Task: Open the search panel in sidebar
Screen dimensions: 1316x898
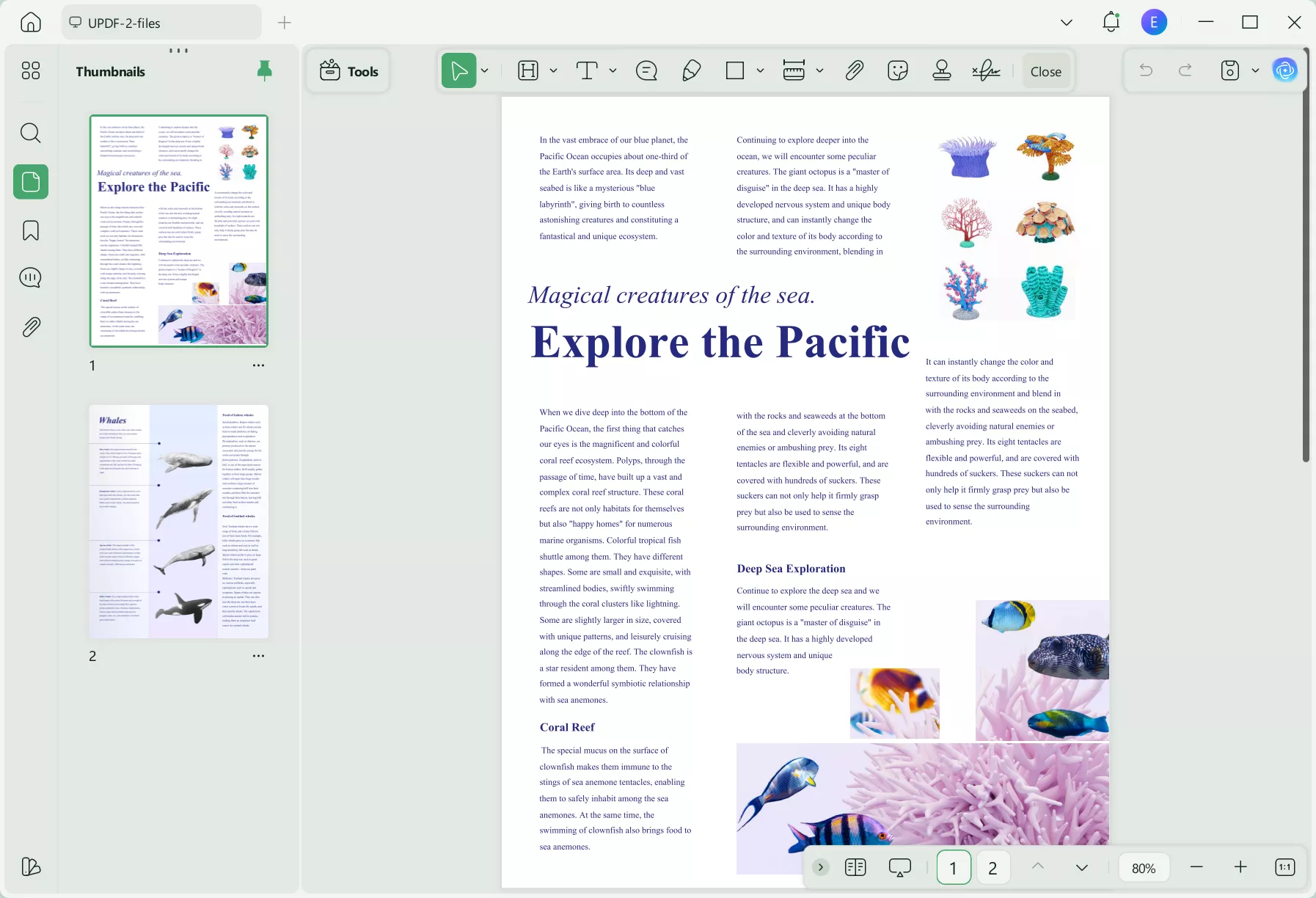Action: coord(31,133)
